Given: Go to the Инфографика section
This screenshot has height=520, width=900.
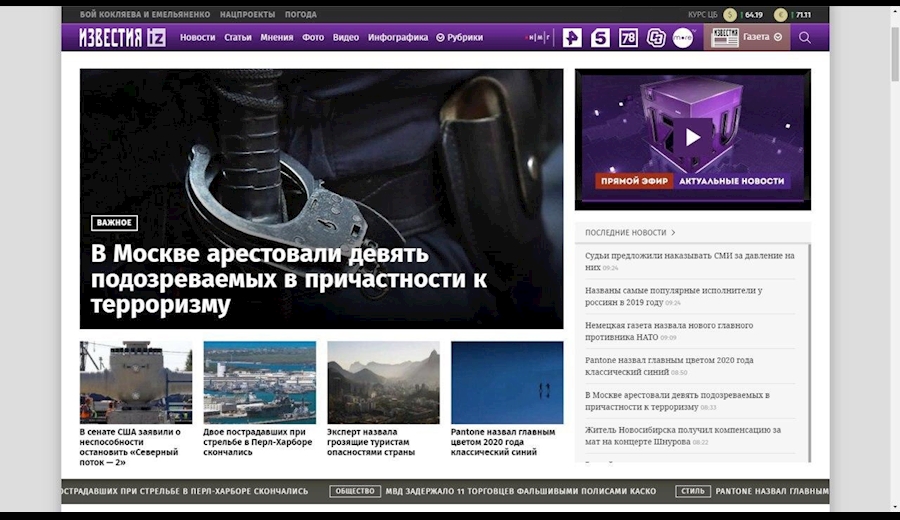Looking at the screenshot, I should (x=397, y=38).
